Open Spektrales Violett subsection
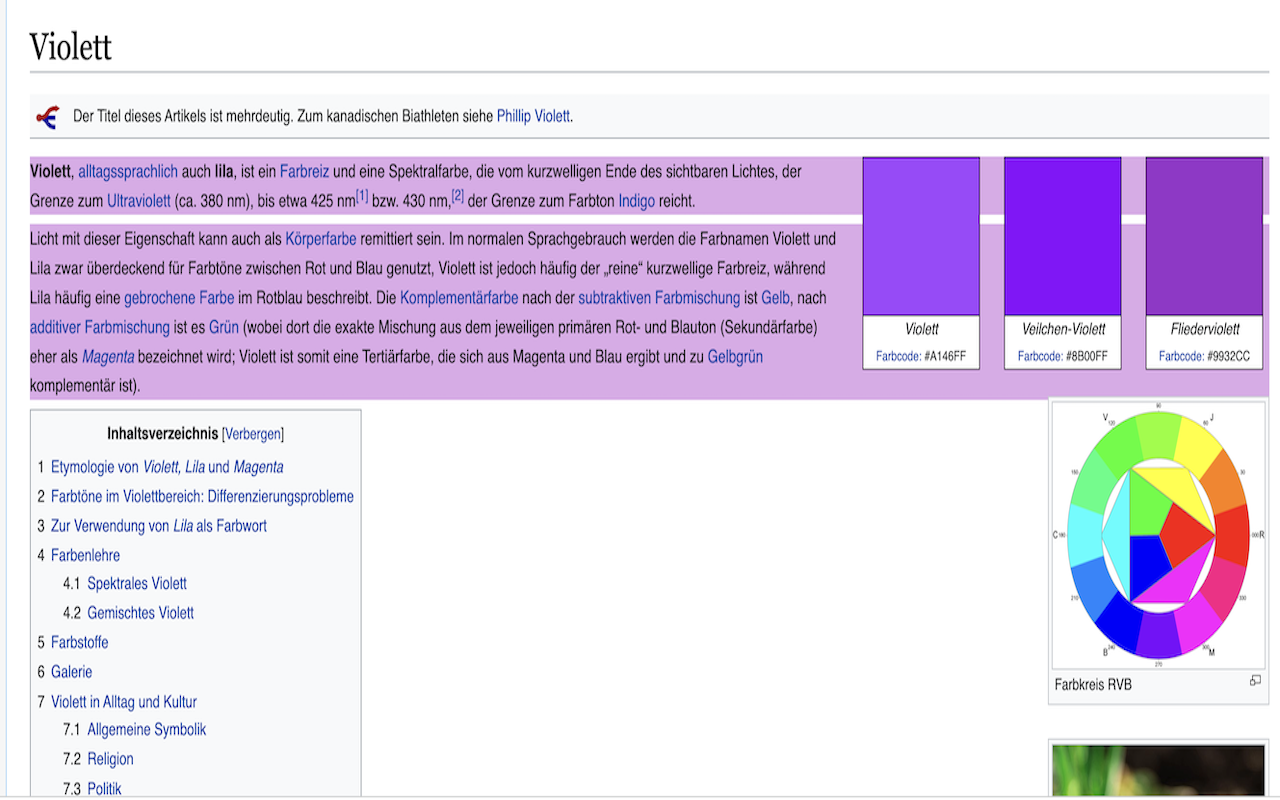 coord(137,584)
